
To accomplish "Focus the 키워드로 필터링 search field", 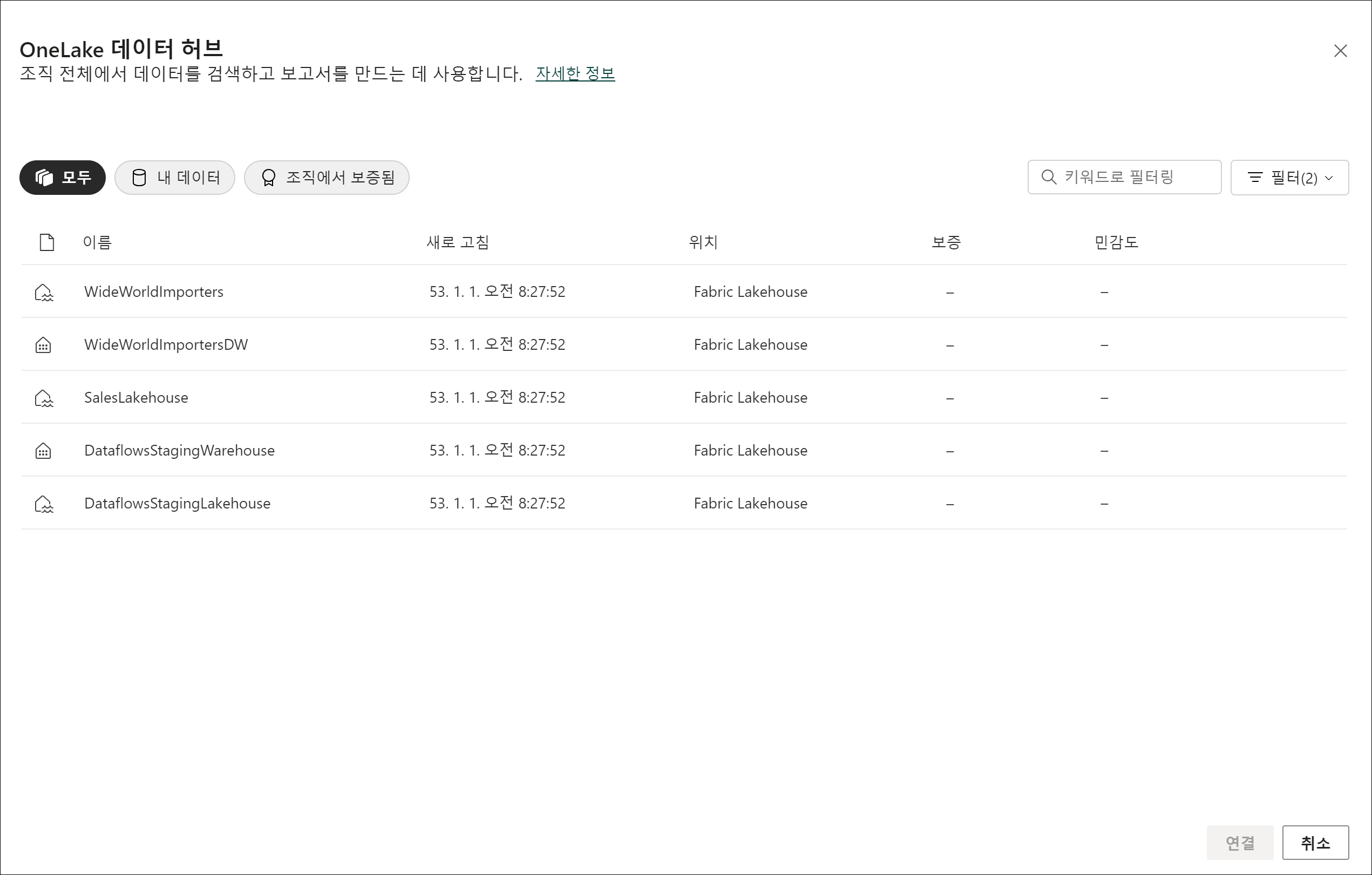I will pos(1134,177).
